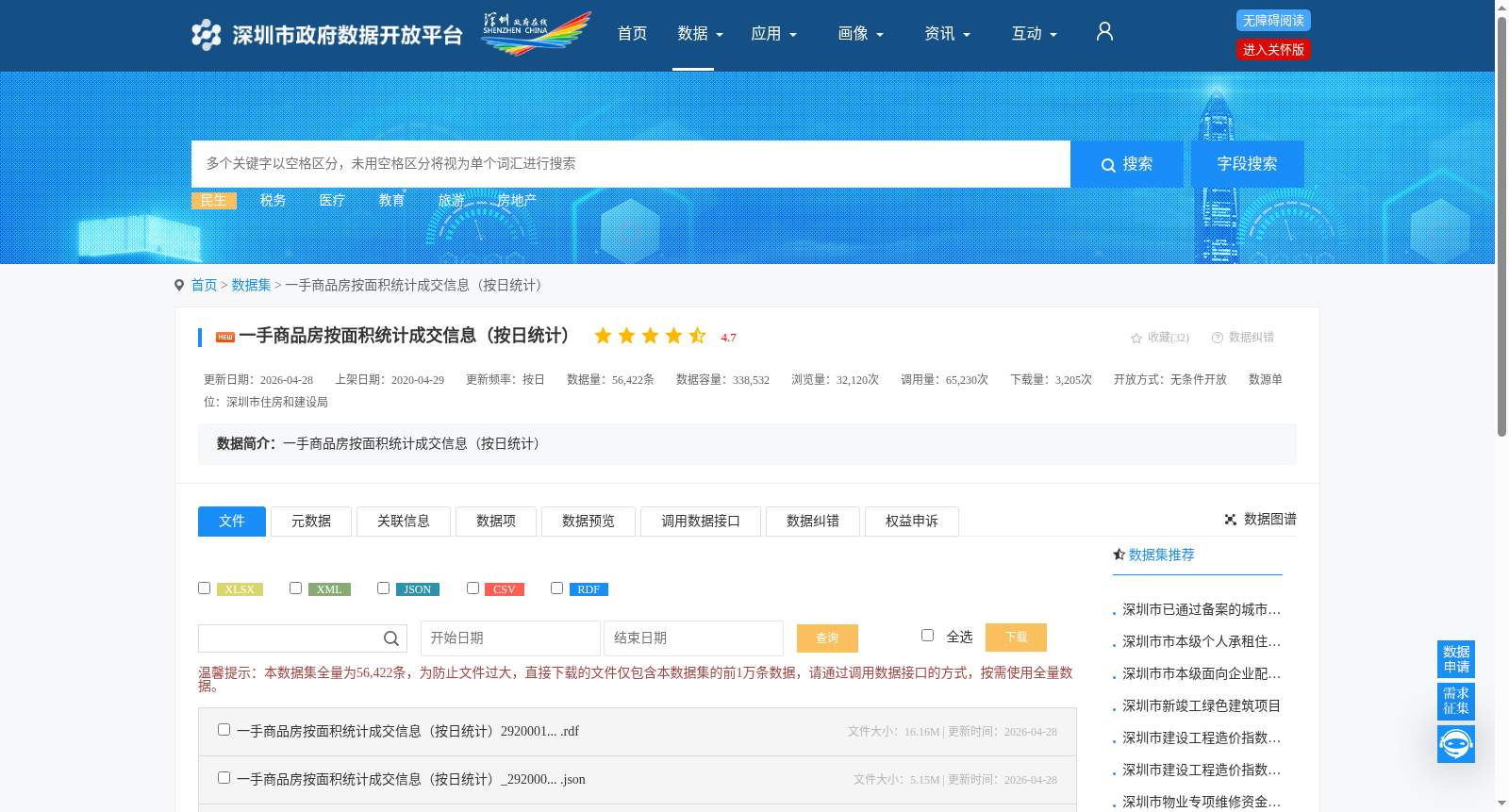The width and height of the screenshot is (1509, 812).
Task: Click the fifth half rating star
Action: (x=698, y=336)
